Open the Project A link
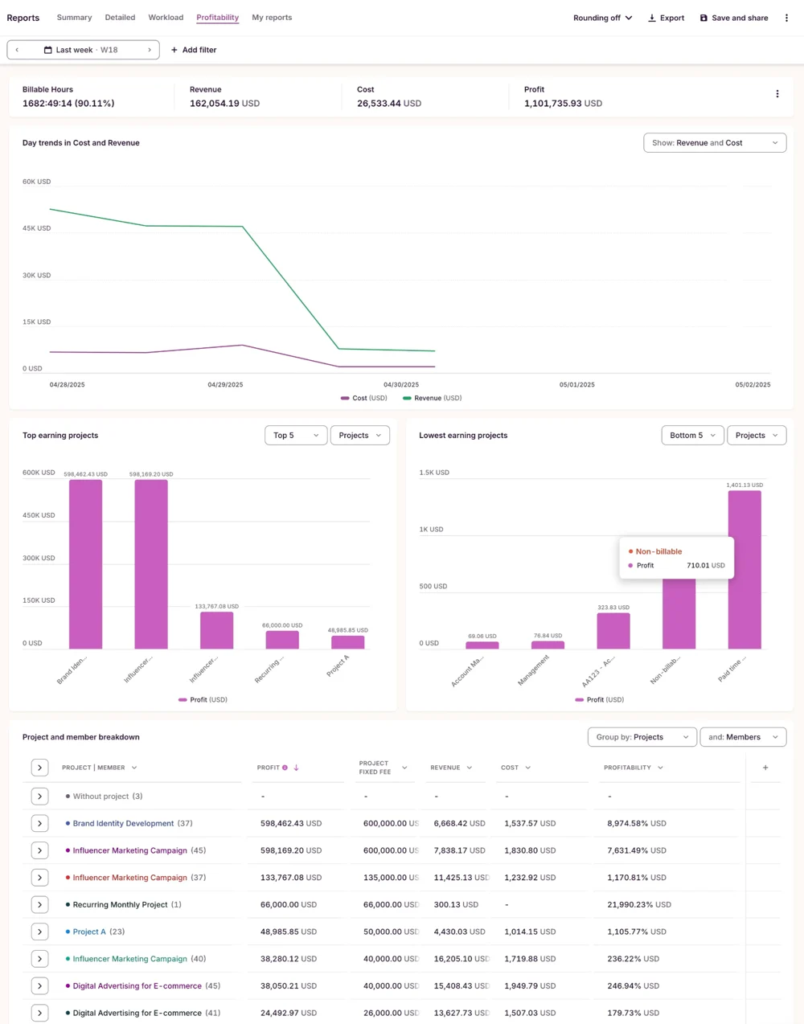Viewport: 804px width, 1024px height. coord(89,932)
